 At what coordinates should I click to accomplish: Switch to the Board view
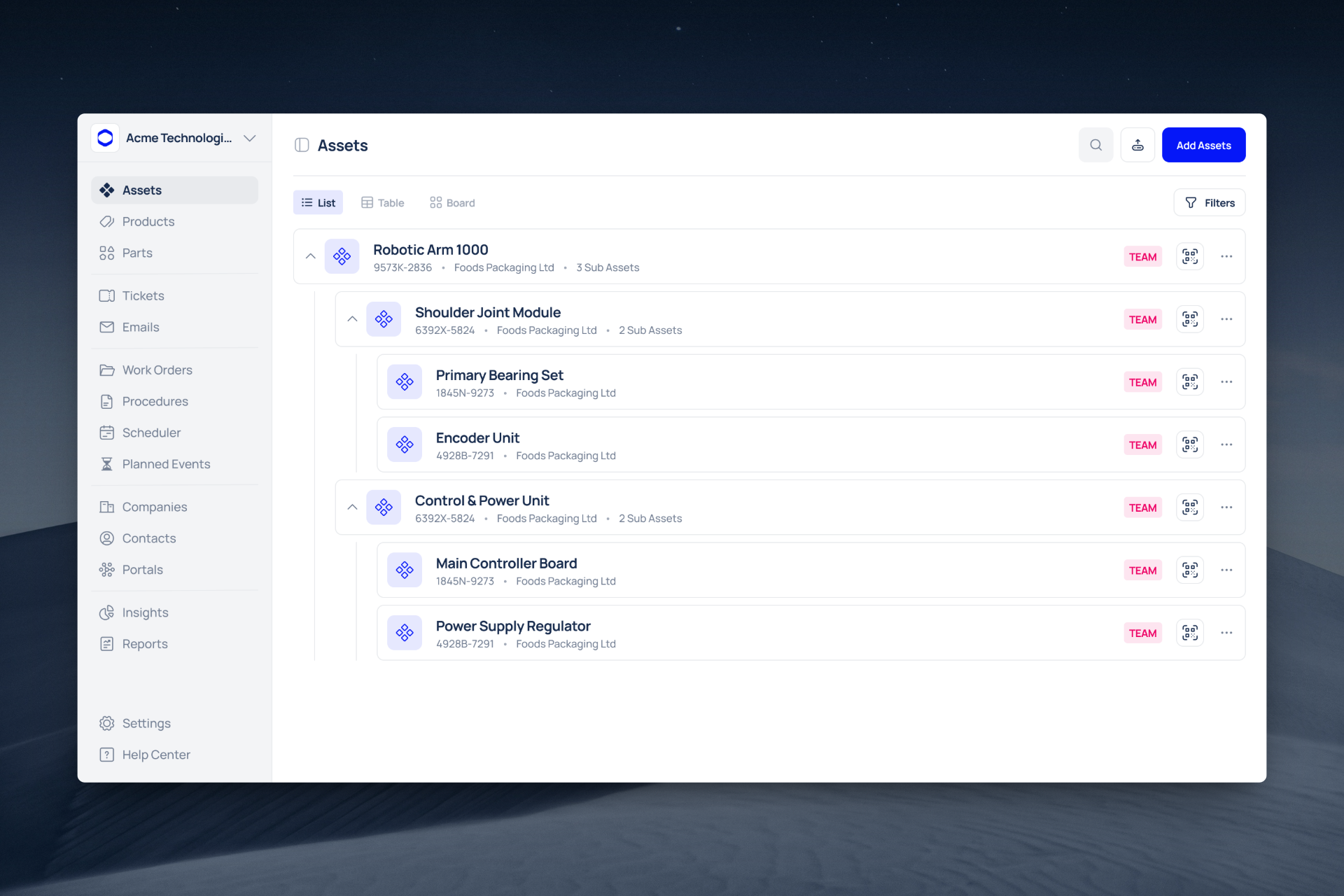pyautogui.click(x=451, y=202)
